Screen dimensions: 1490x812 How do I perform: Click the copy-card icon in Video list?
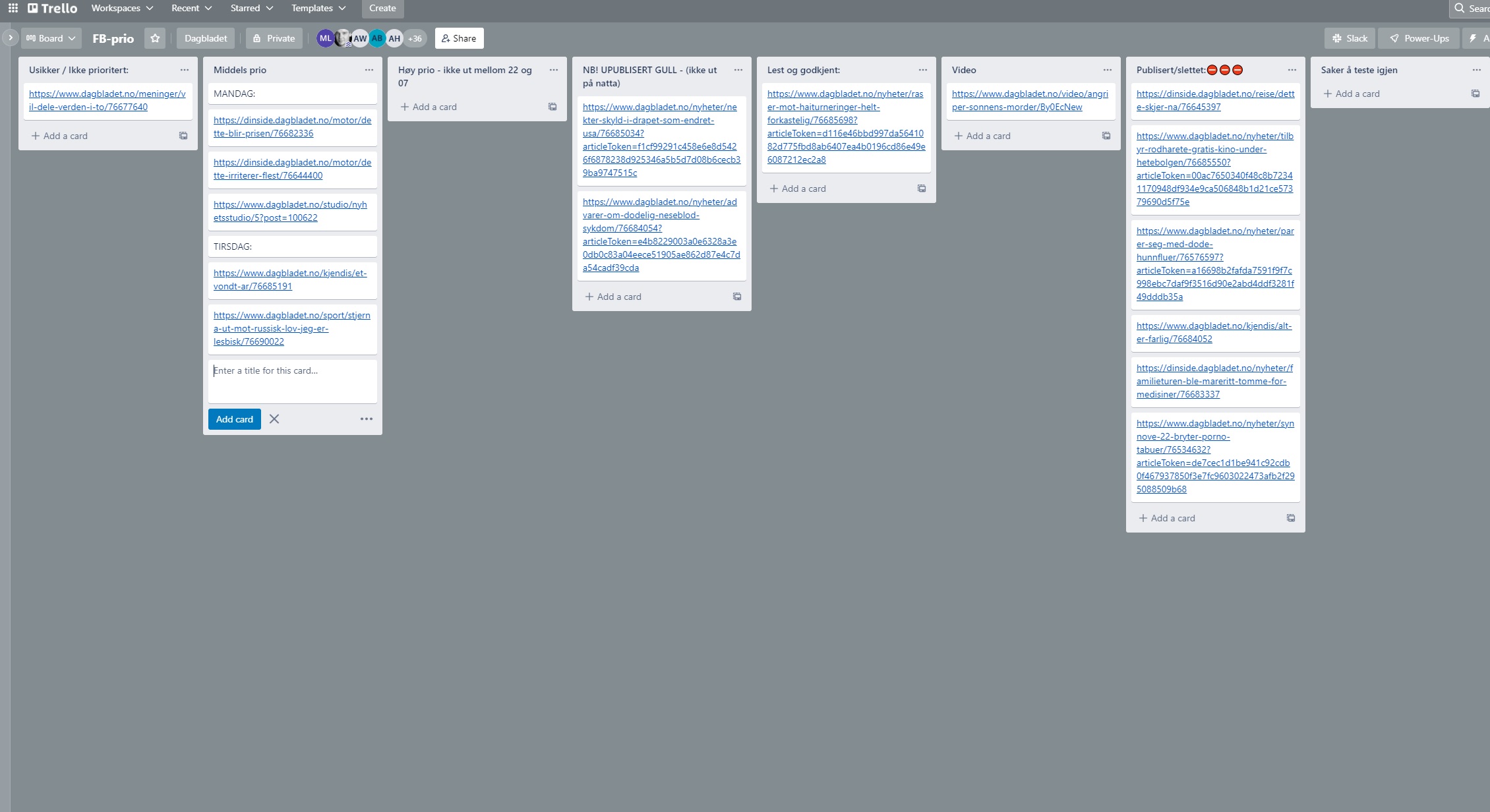(1106, 135)
